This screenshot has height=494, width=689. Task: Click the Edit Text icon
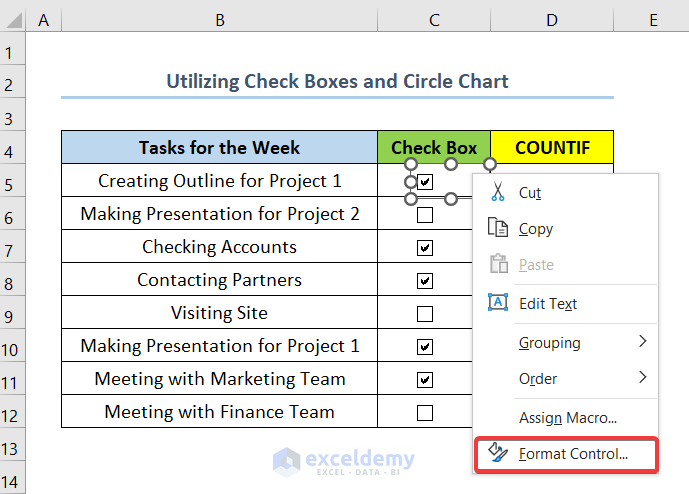pos(497,303)
